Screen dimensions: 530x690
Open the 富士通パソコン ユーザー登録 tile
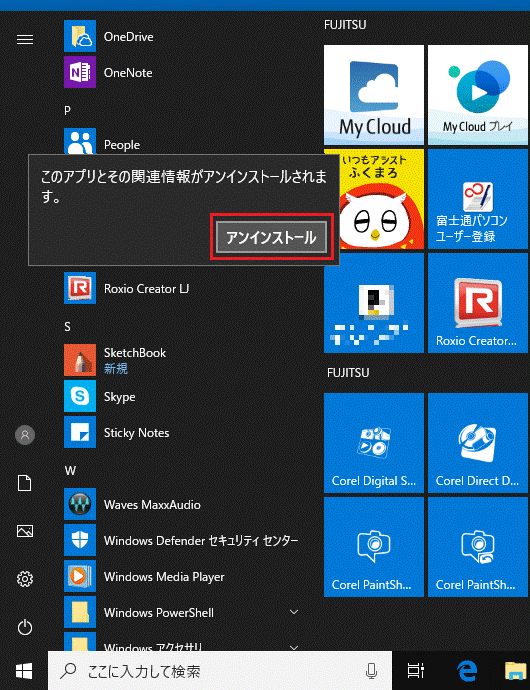pos(478,199)
